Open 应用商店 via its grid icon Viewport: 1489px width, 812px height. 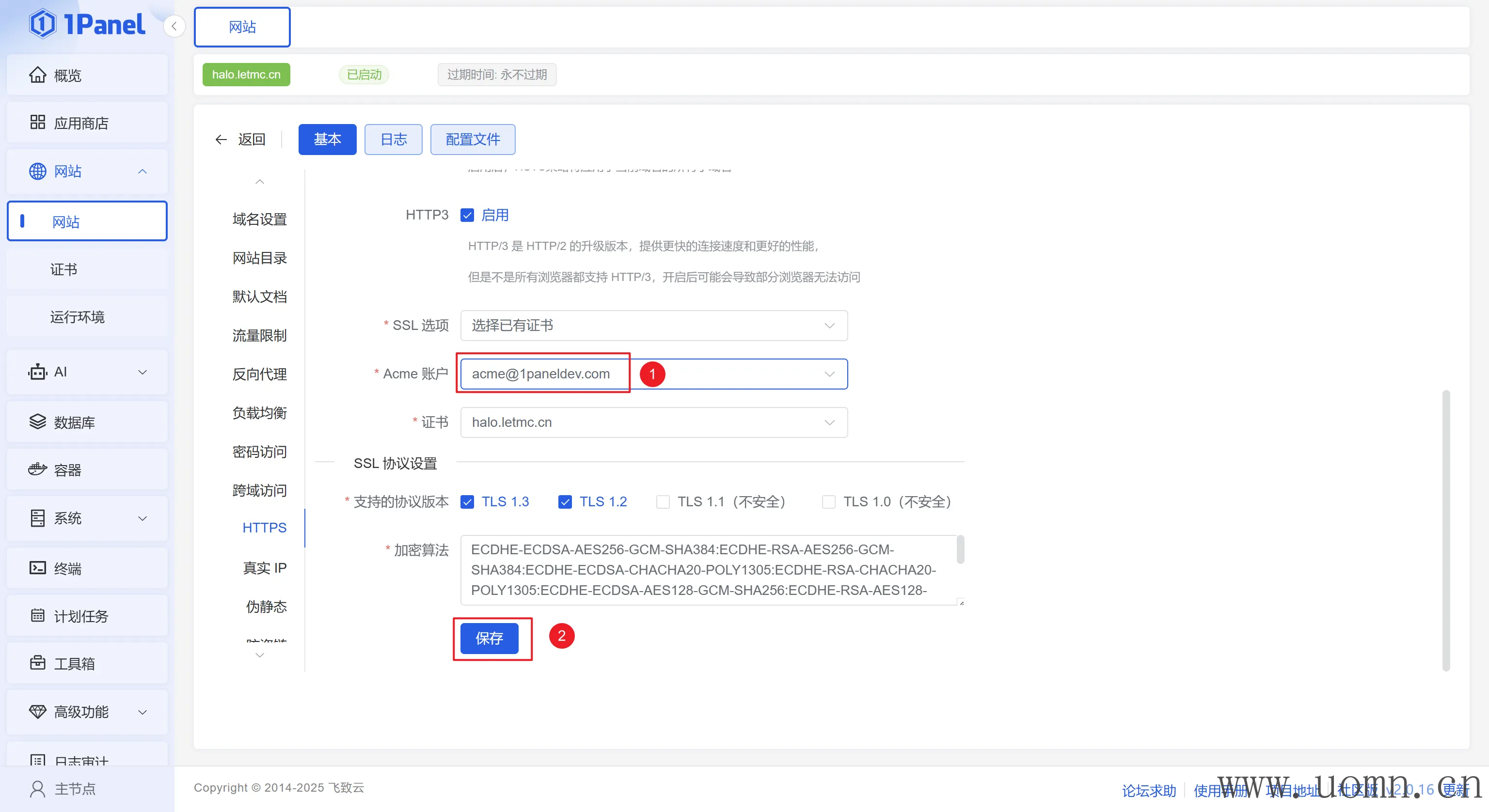pyautogui.click(x=38, y=123)
